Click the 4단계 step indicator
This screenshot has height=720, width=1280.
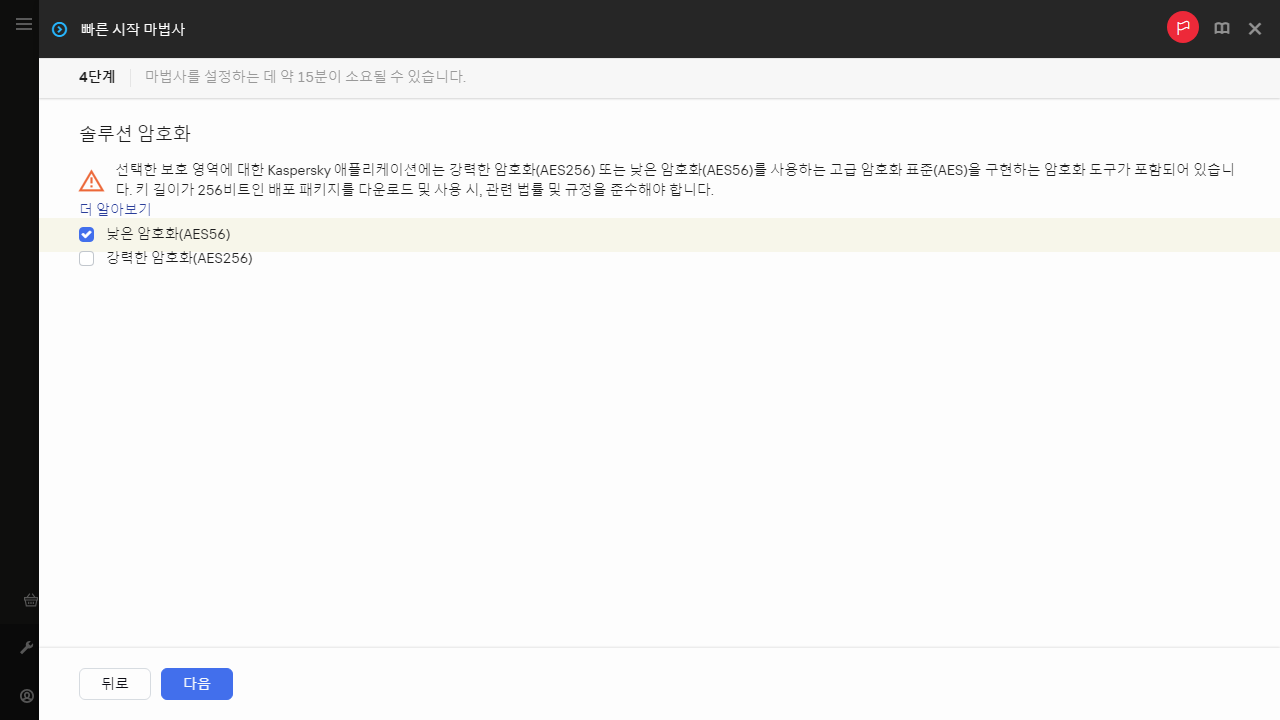[x=96, y=76]
